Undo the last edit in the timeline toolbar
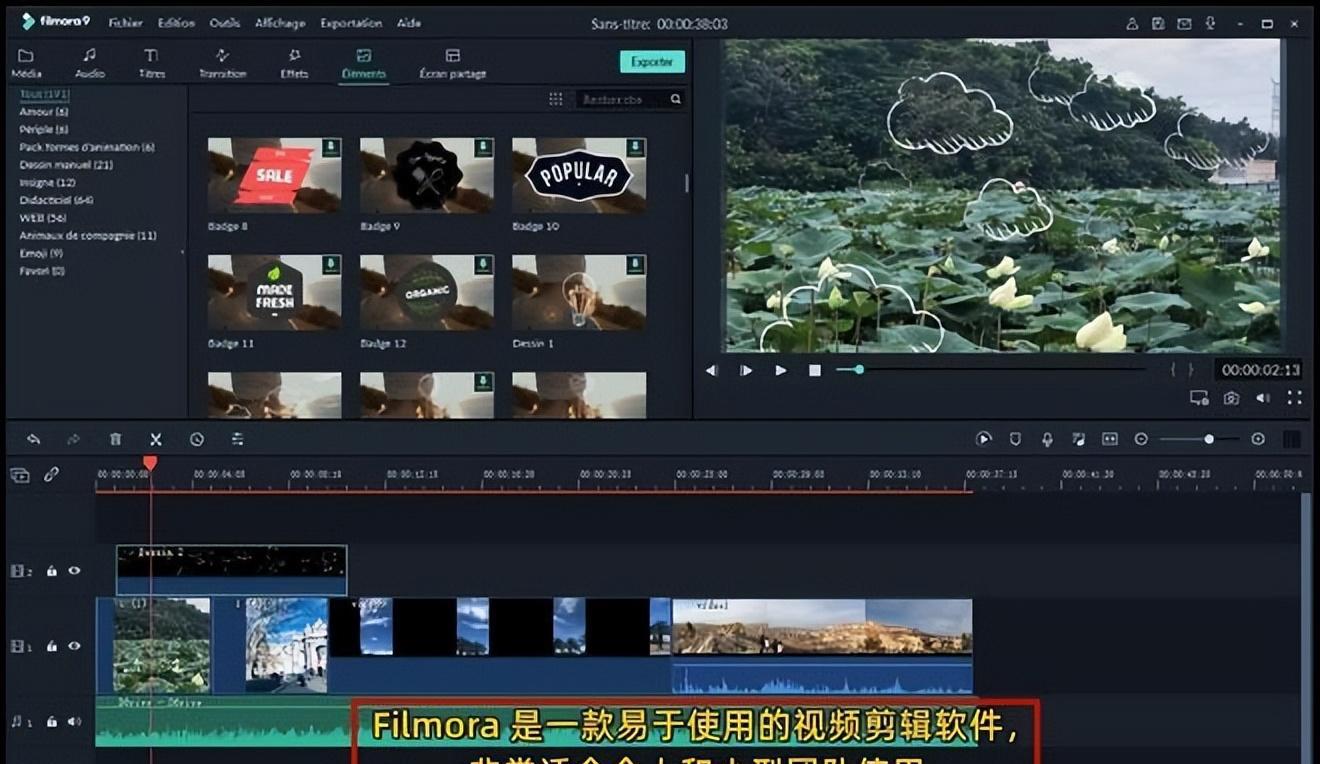 pos(33,439)
